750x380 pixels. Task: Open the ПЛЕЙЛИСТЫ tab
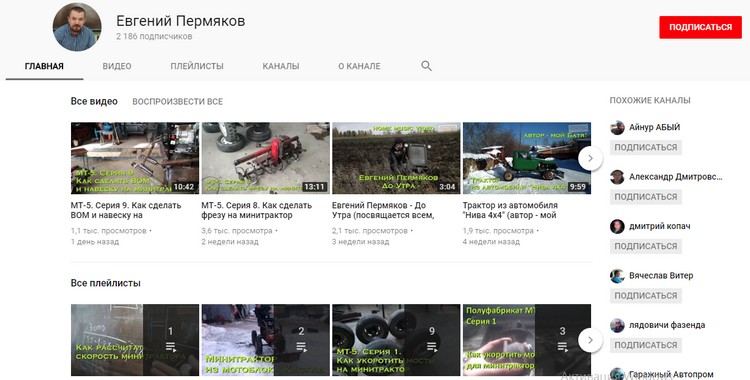(x=197, y=66)
